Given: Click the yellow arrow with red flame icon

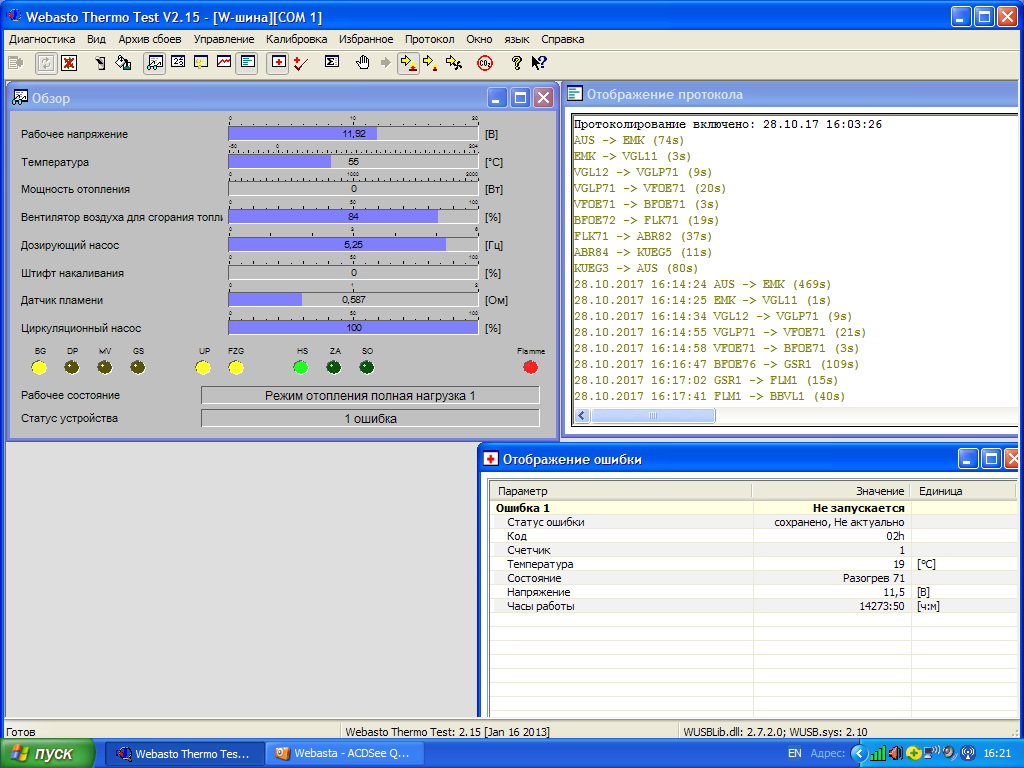Looking at the screenshot, I should (x=408, y=63).
